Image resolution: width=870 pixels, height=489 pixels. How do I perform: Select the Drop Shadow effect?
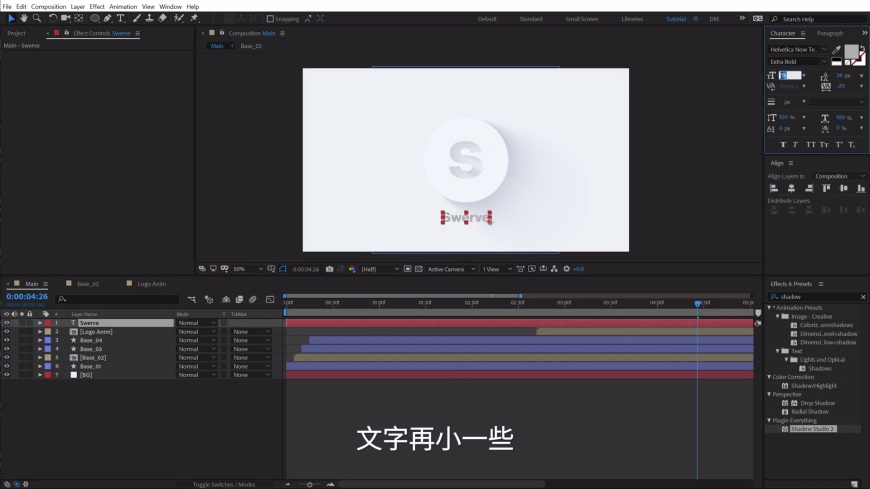(x=817, y=403)
